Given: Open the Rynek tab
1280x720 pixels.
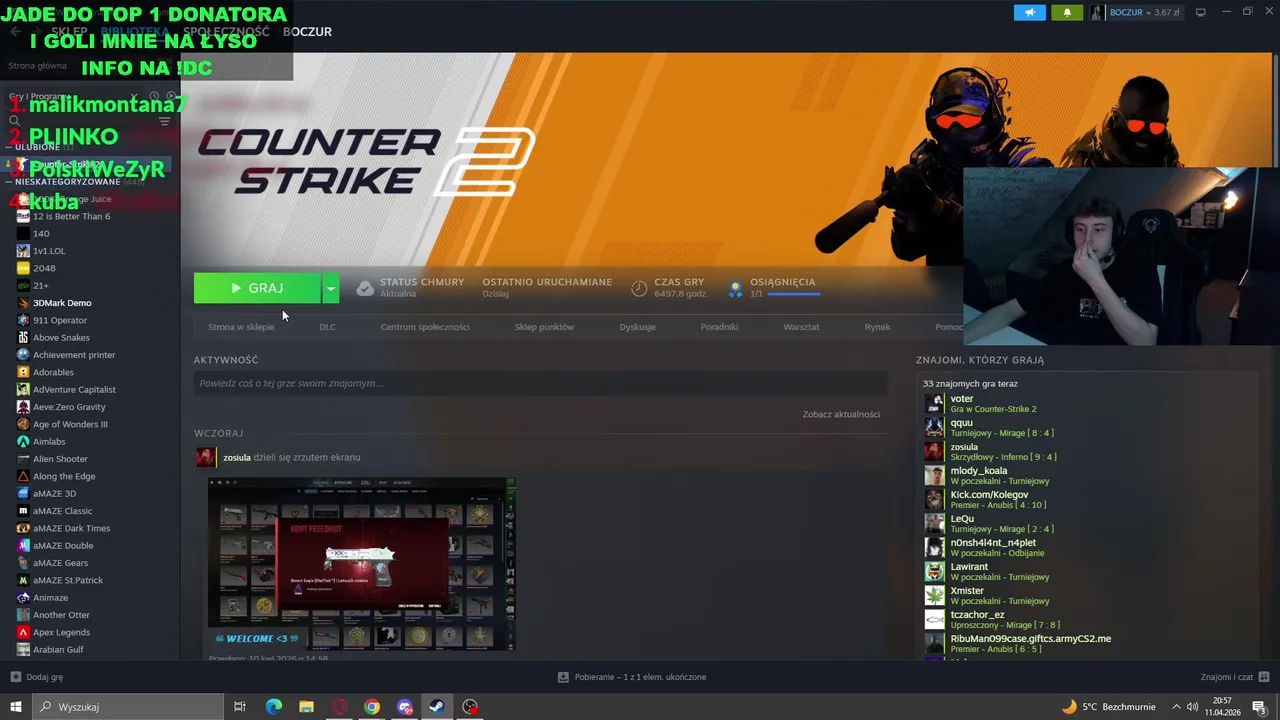Looking at the screenshot, I should coord(877,327).
